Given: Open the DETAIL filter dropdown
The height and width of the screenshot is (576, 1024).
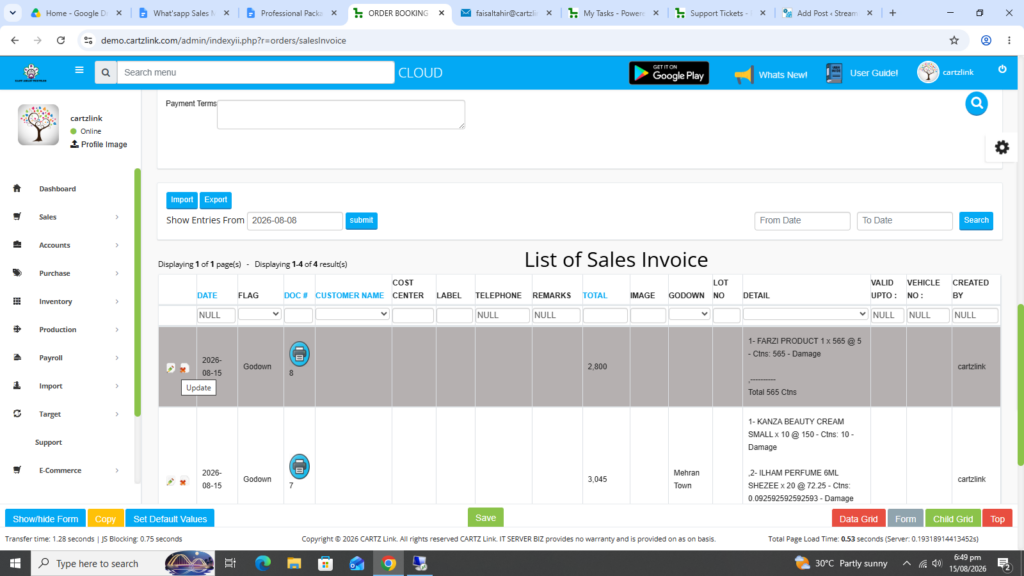Looking at the screenshot, I should click(805, 314).
